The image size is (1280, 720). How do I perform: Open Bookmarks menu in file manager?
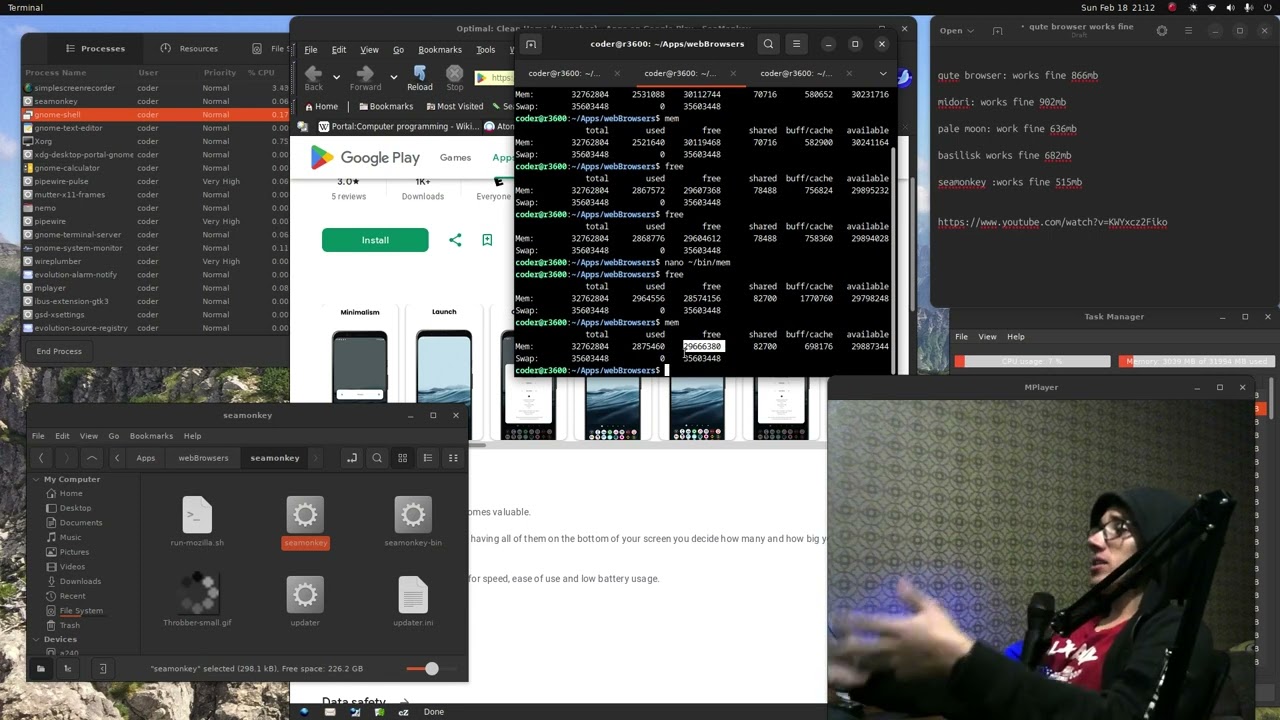(x=151, y=436)
